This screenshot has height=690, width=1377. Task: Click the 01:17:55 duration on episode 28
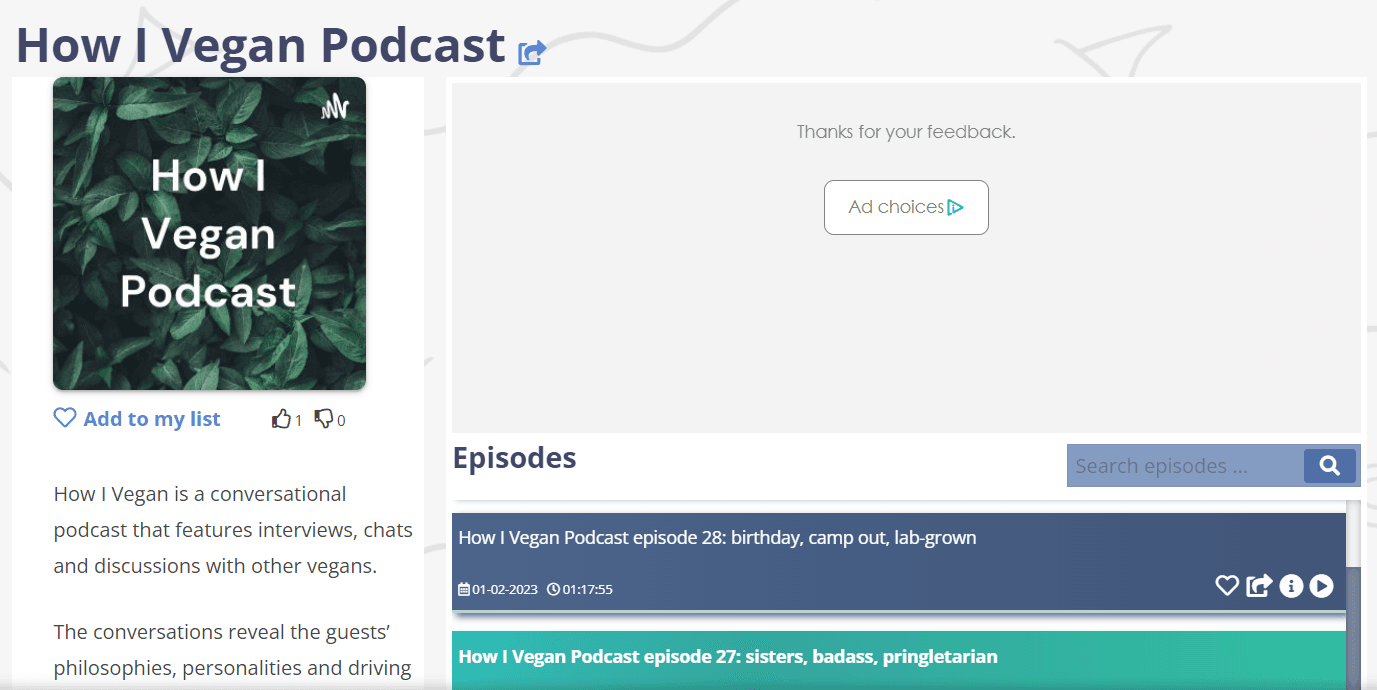tap(580, 589)
